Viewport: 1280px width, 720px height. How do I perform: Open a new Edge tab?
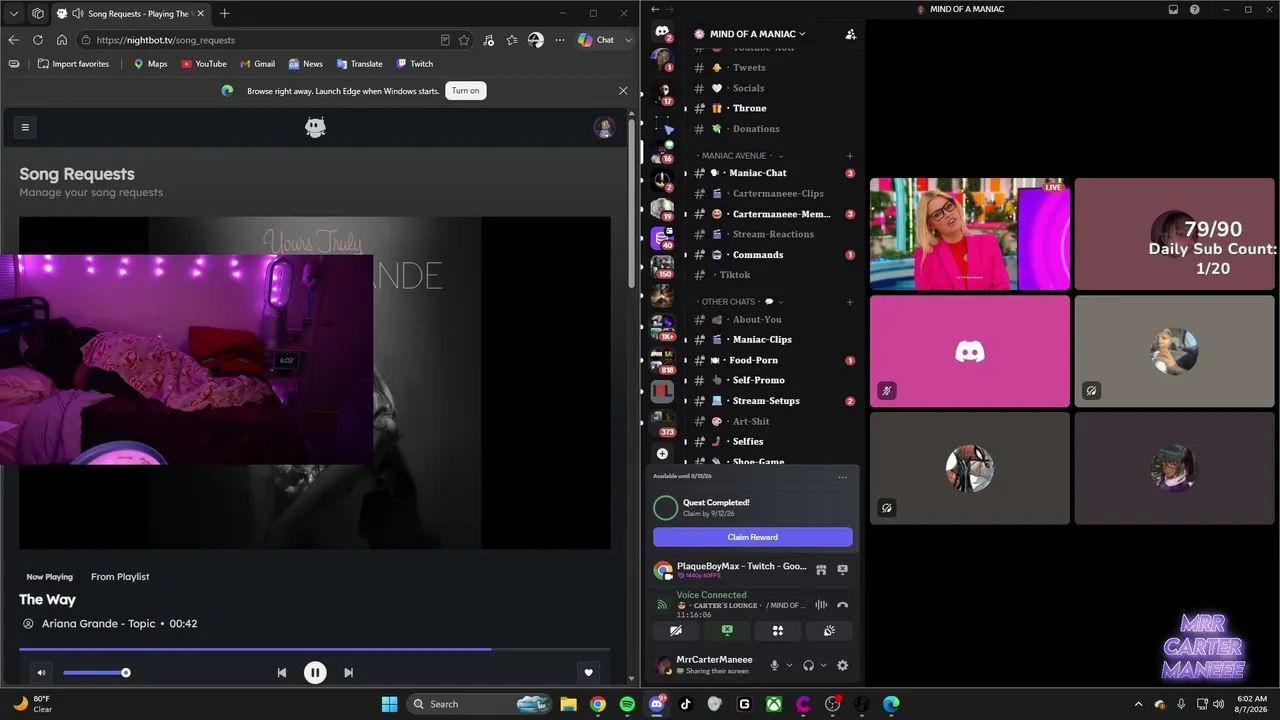click(224, 13)
